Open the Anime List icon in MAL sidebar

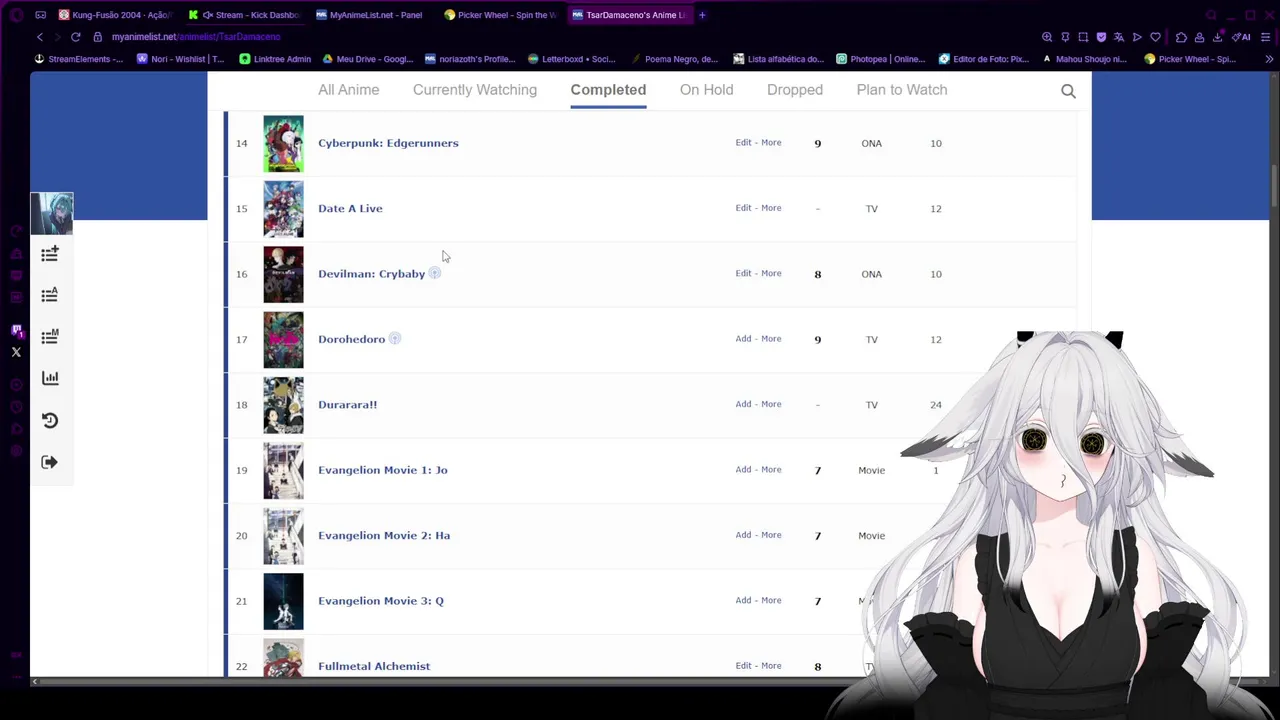(50, 295)
